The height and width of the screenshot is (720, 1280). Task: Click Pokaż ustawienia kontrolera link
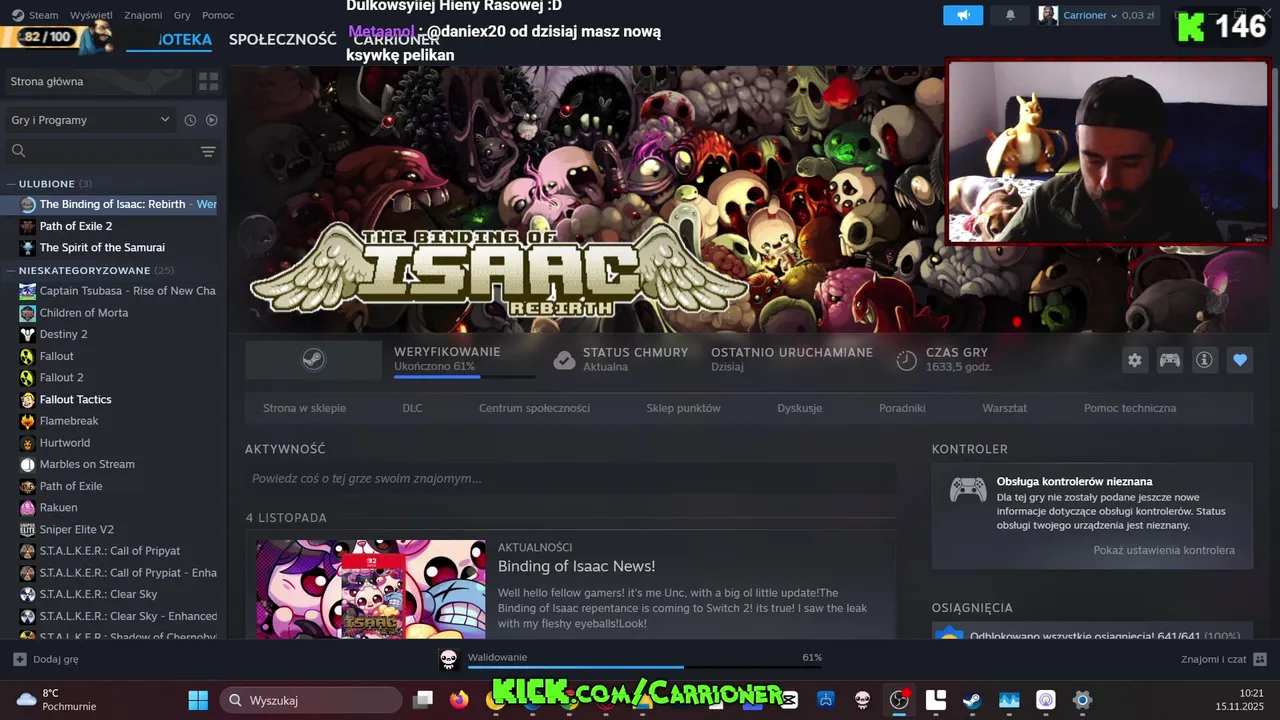click(x=1164, y=550)
